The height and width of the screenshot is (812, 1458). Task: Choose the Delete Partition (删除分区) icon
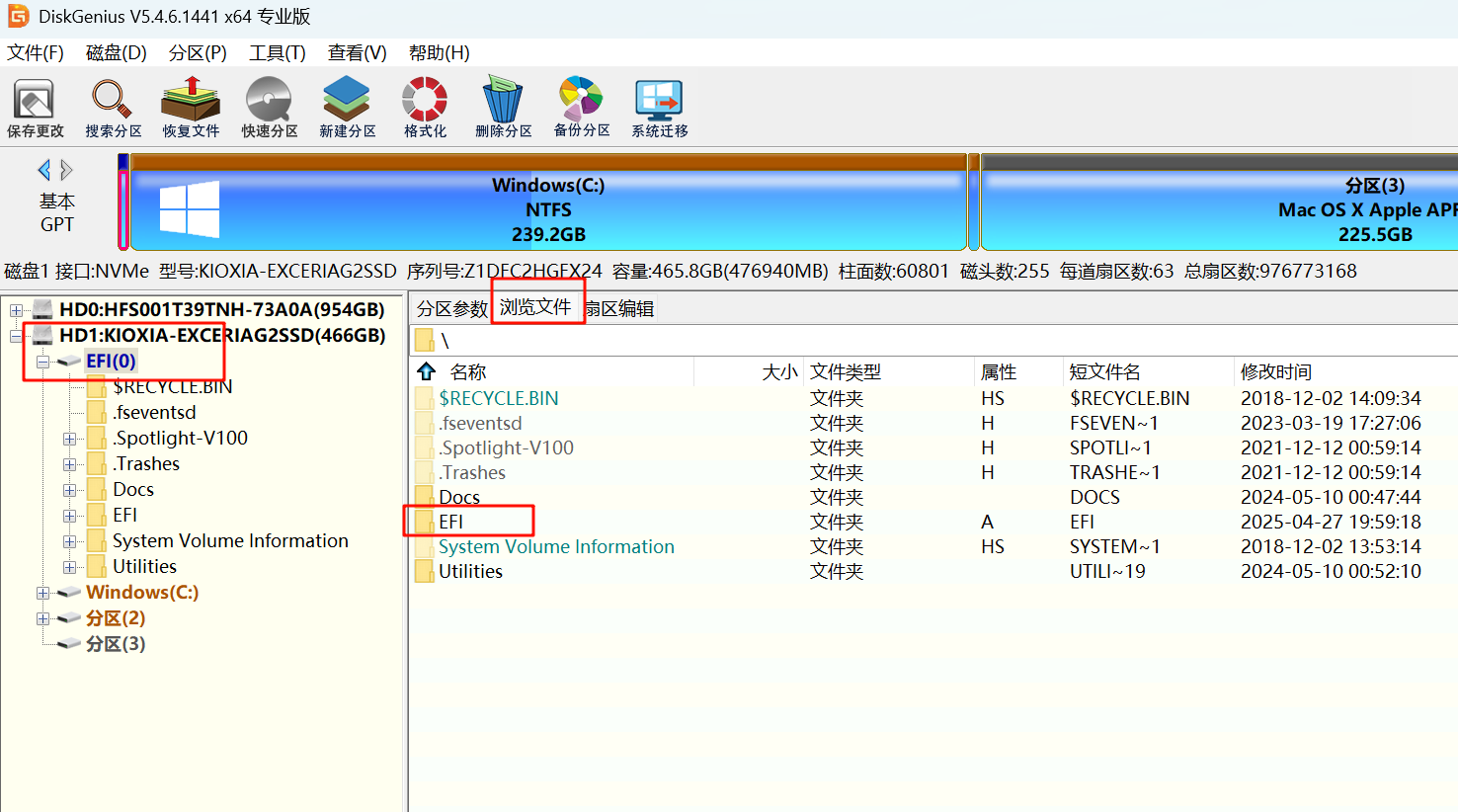[503, 107]
